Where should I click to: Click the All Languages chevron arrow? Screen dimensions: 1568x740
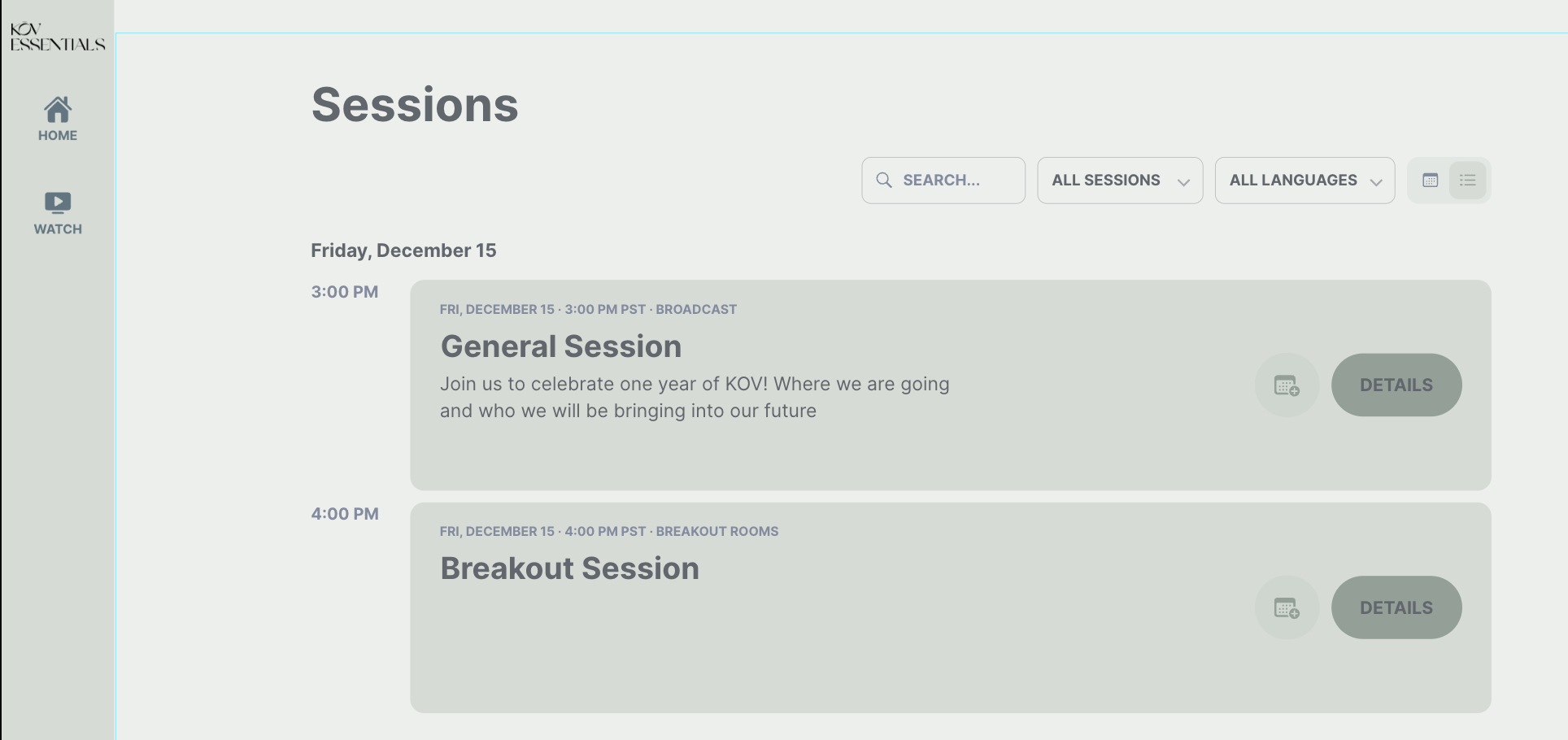(x=1376, y=182)
